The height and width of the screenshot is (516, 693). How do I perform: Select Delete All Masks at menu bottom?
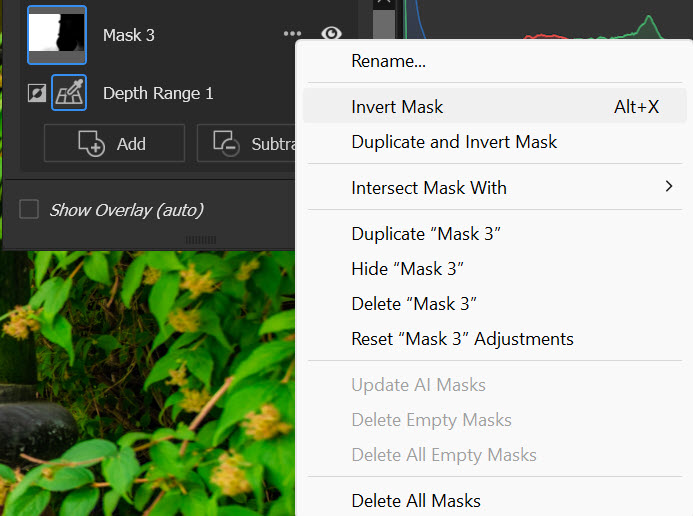pos(416,500)
